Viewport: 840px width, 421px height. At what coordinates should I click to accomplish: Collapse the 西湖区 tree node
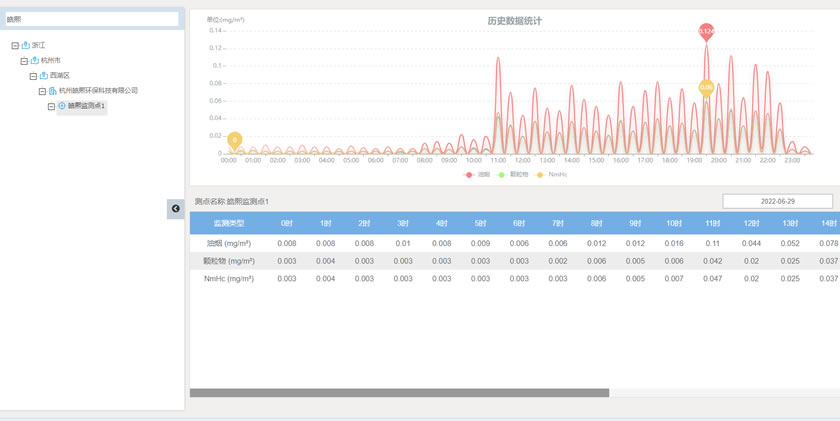click(33, 75)
